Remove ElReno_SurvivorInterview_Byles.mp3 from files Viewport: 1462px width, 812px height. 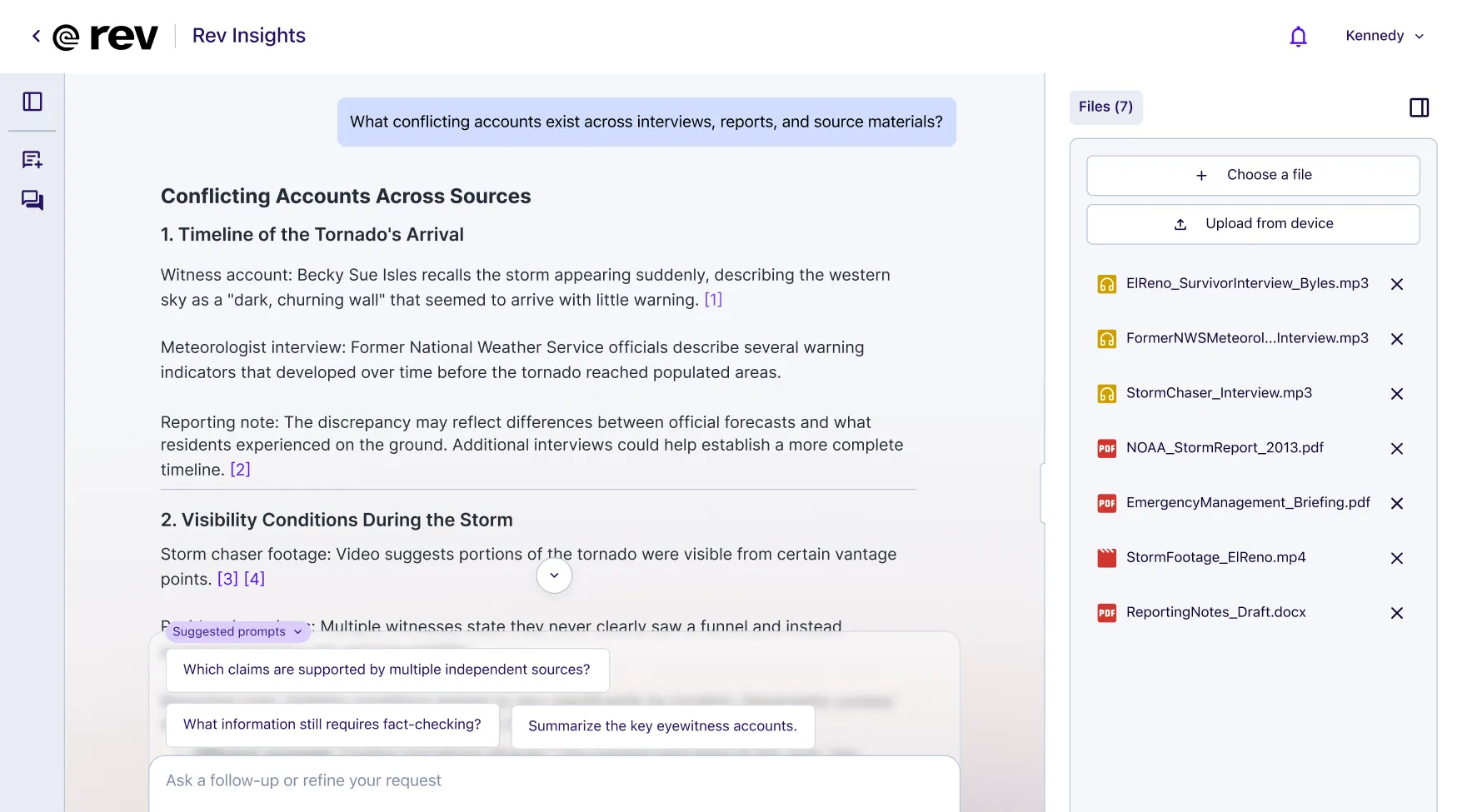(x=1397, y=284)
